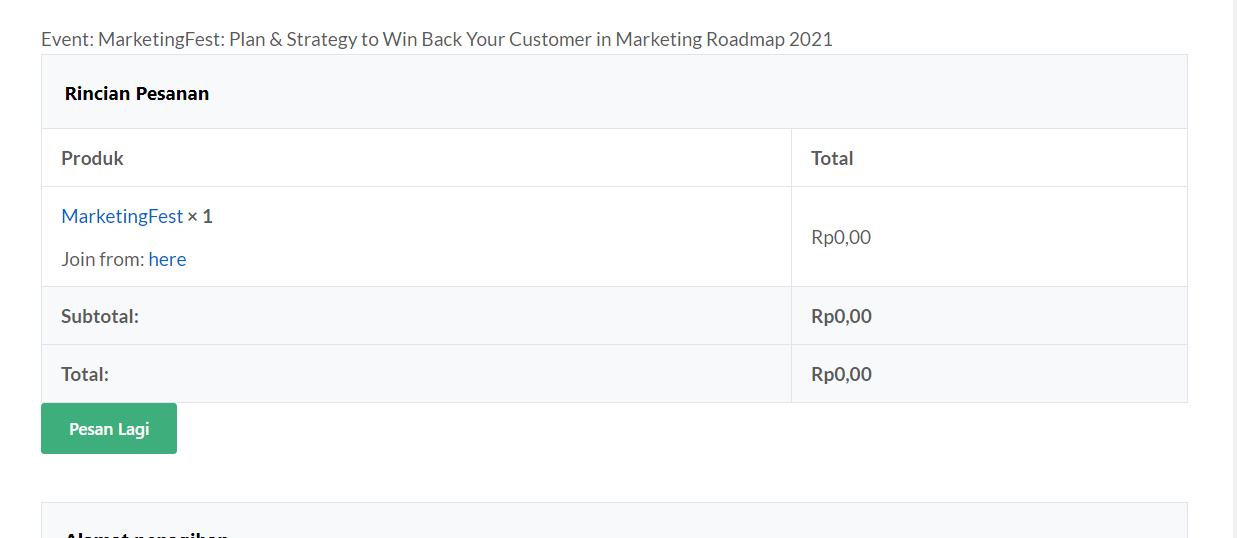This screenshot has height=538, width=1237.
Task: Select the Total column header
Action: [832, 158]
